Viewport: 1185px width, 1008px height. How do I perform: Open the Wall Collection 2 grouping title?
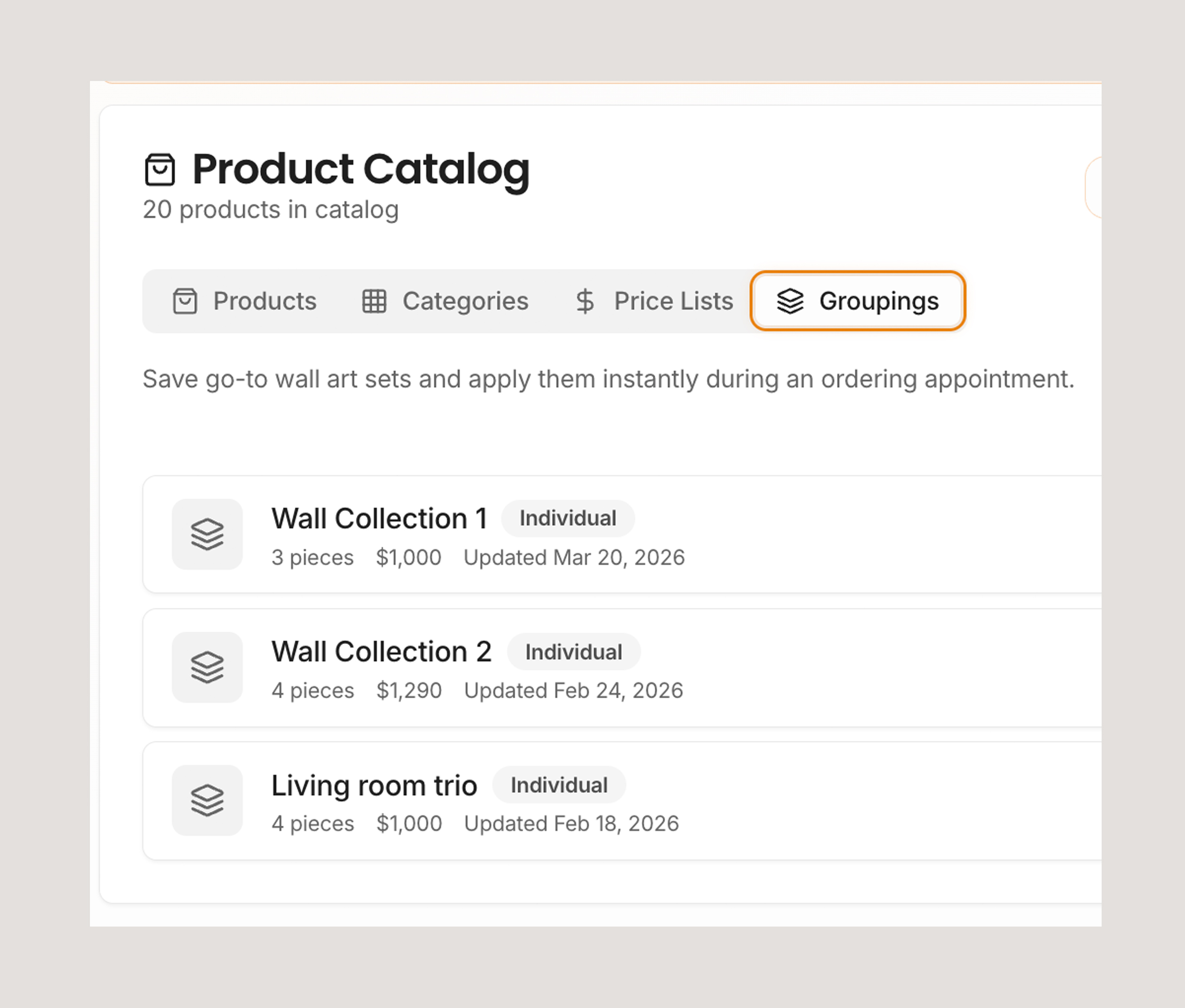381,652
